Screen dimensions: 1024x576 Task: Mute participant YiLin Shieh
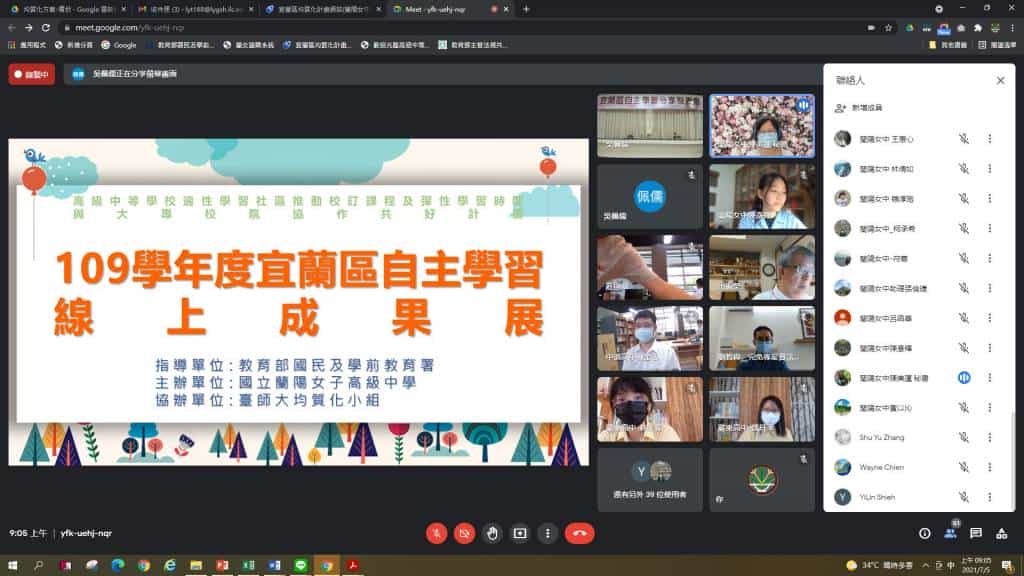point(964,497)
